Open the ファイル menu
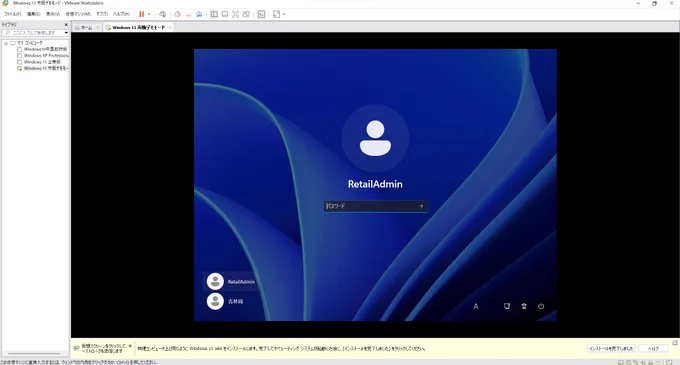This screenshot has width=680, height=365. pyautogui.click(x=12, y=14)
